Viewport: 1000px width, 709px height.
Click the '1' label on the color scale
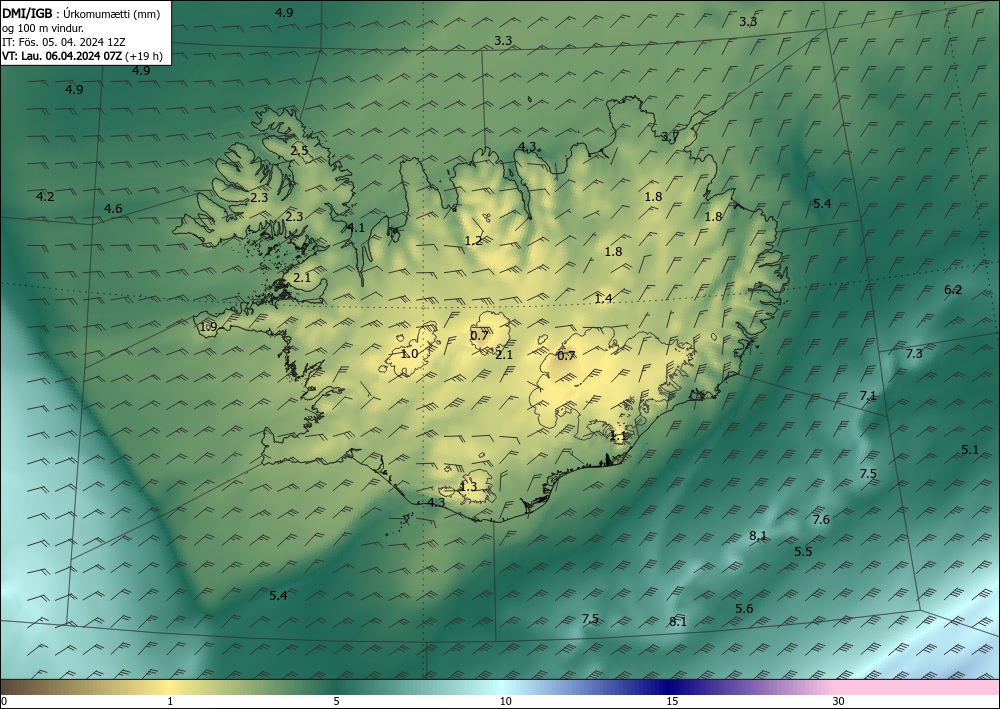click(170, 702)
